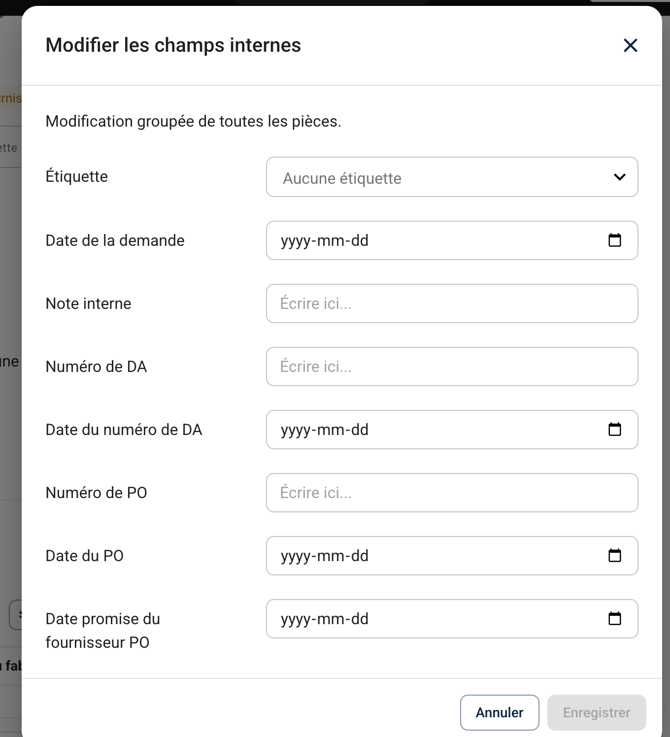
Task: Click Date promise du fournisseur PO date field
Action: tap(430, 618)
